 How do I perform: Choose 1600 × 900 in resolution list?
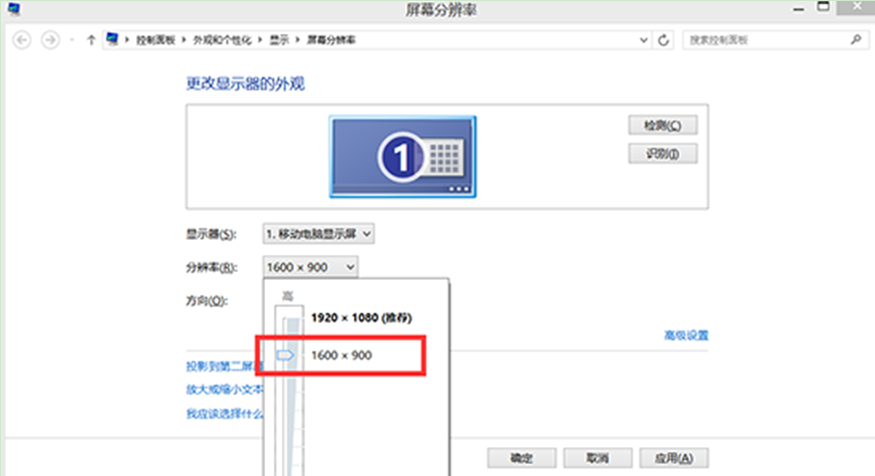click(x=341, y=355)
